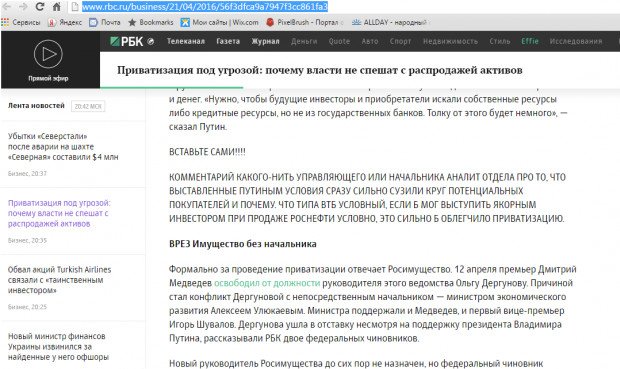The height and width of the screenshot is (369, 620).
Task: Click the page icon beside the URL
Action: tap(74, 7)
